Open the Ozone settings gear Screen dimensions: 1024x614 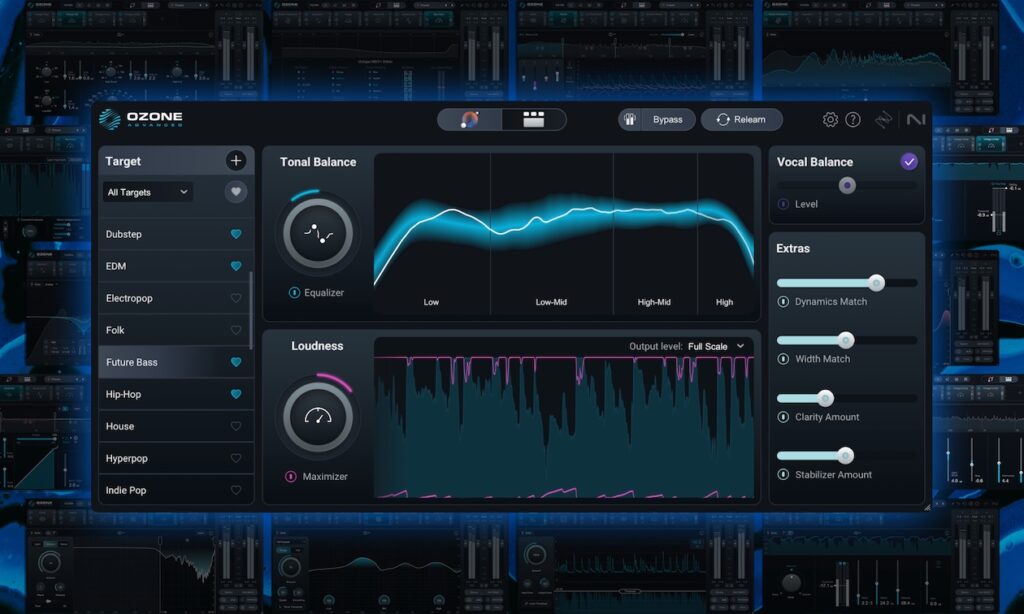click(x=830, y=120)
